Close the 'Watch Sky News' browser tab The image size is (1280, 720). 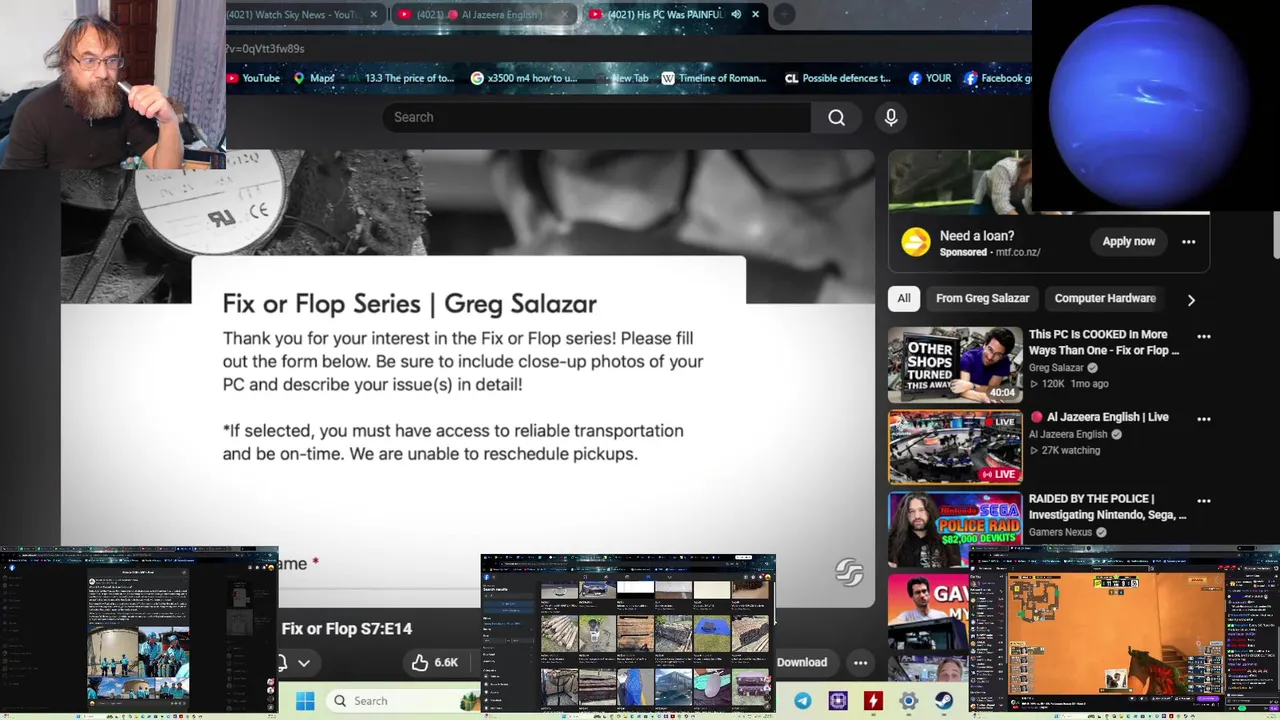[x=374, y=14]
